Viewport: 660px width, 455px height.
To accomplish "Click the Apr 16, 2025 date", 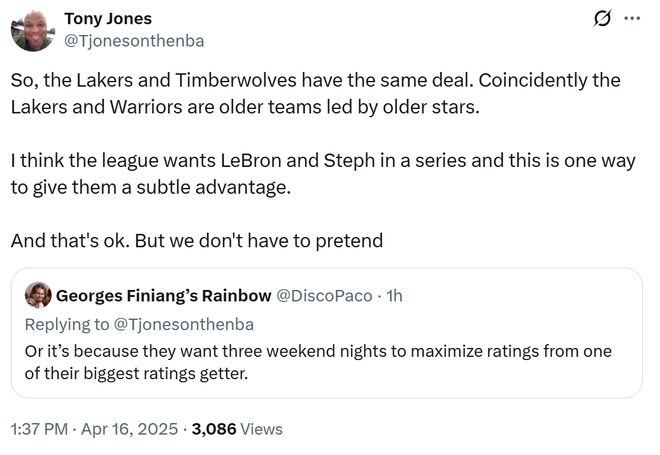I will click(x=129, y=429).
